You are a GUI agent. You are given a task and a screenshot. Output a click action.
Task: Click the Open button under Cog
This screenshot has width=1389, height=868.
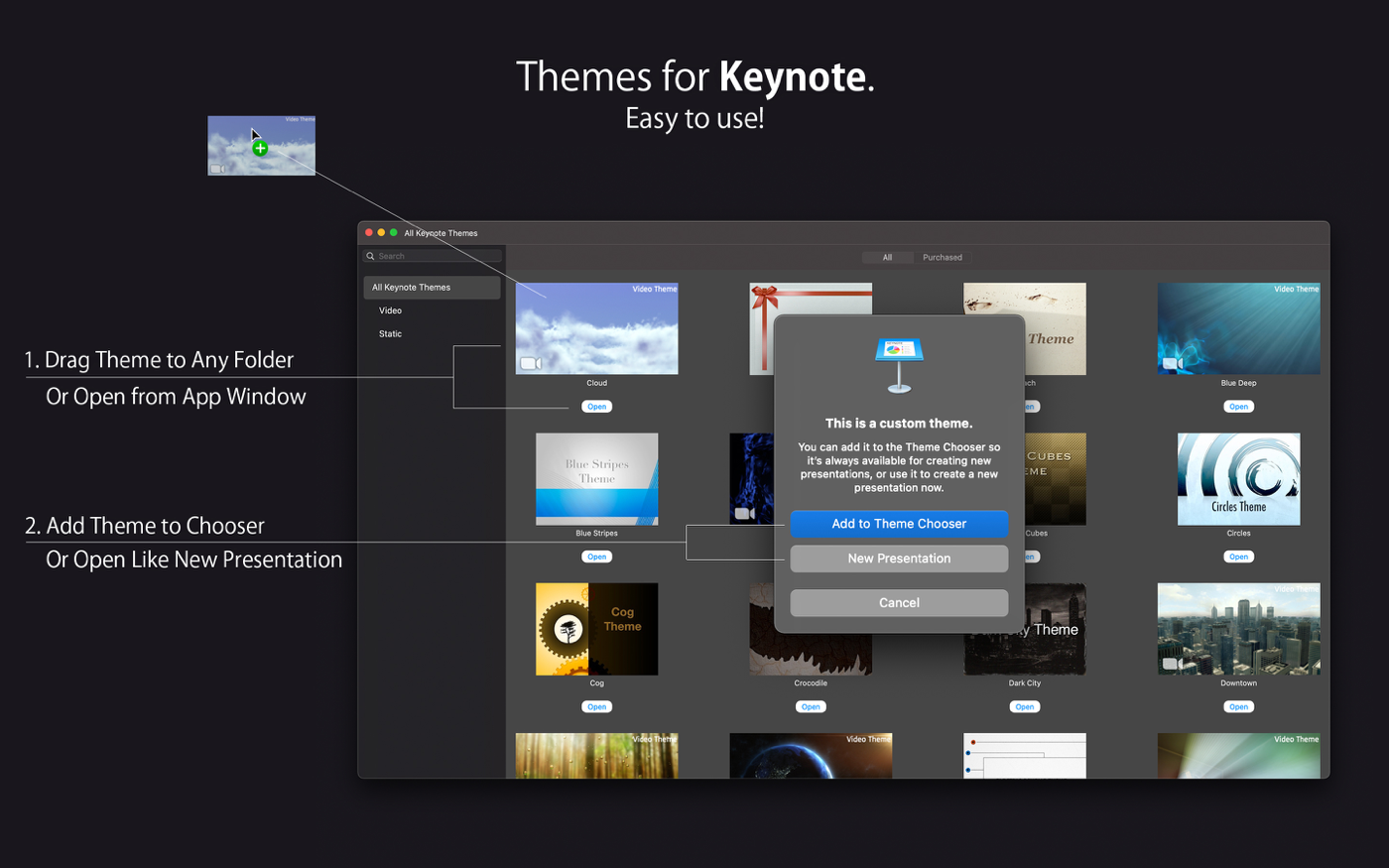[x=596, y=707]
